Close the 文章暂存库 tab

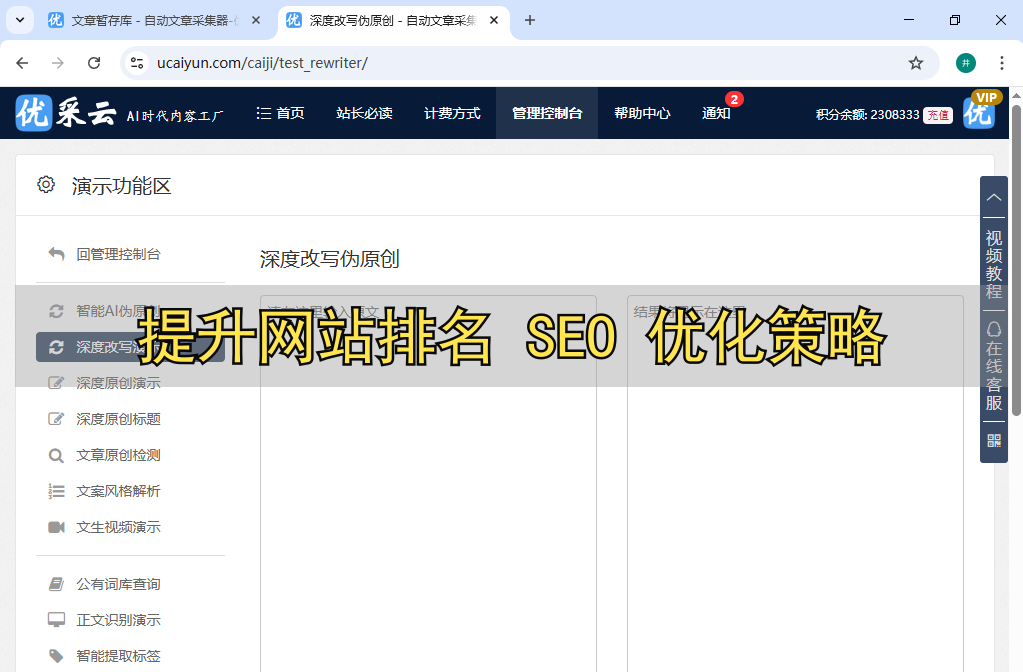coord(256,20)
